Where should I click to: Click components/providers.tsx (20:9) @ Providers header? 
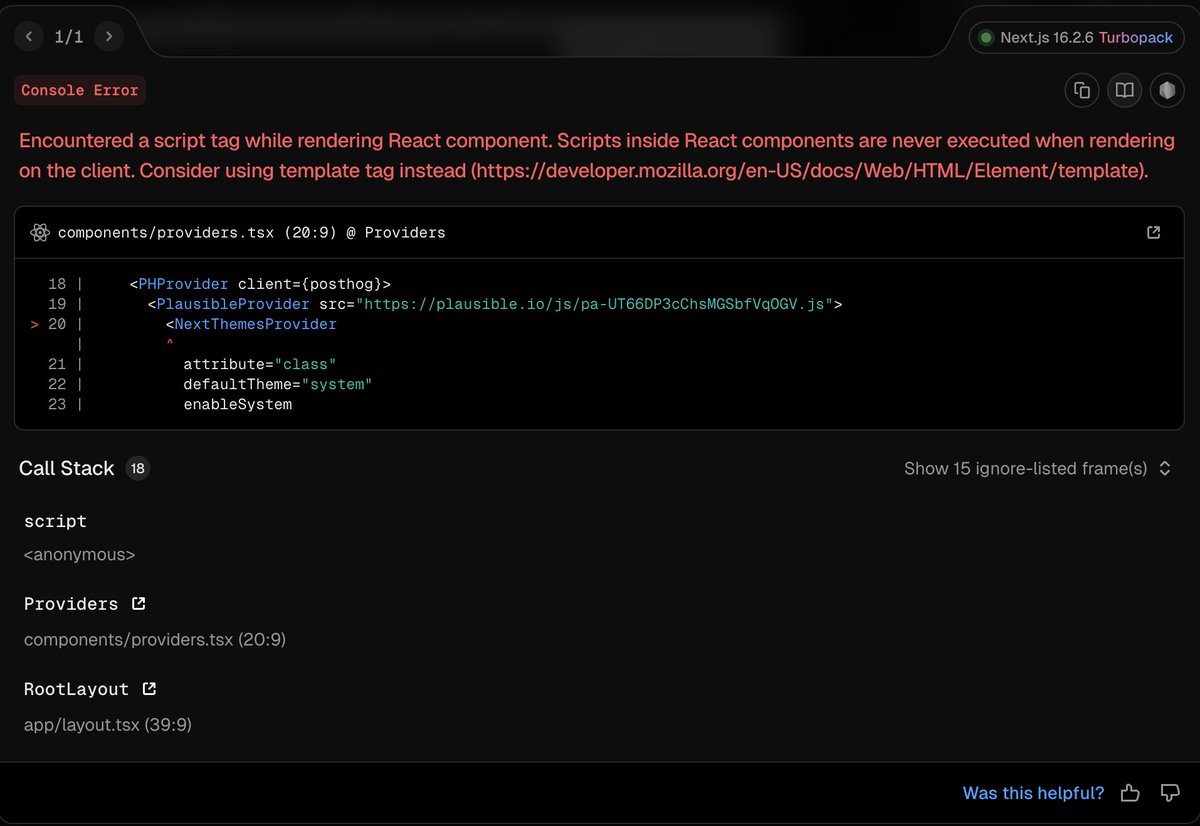click(x=252, y=232)
